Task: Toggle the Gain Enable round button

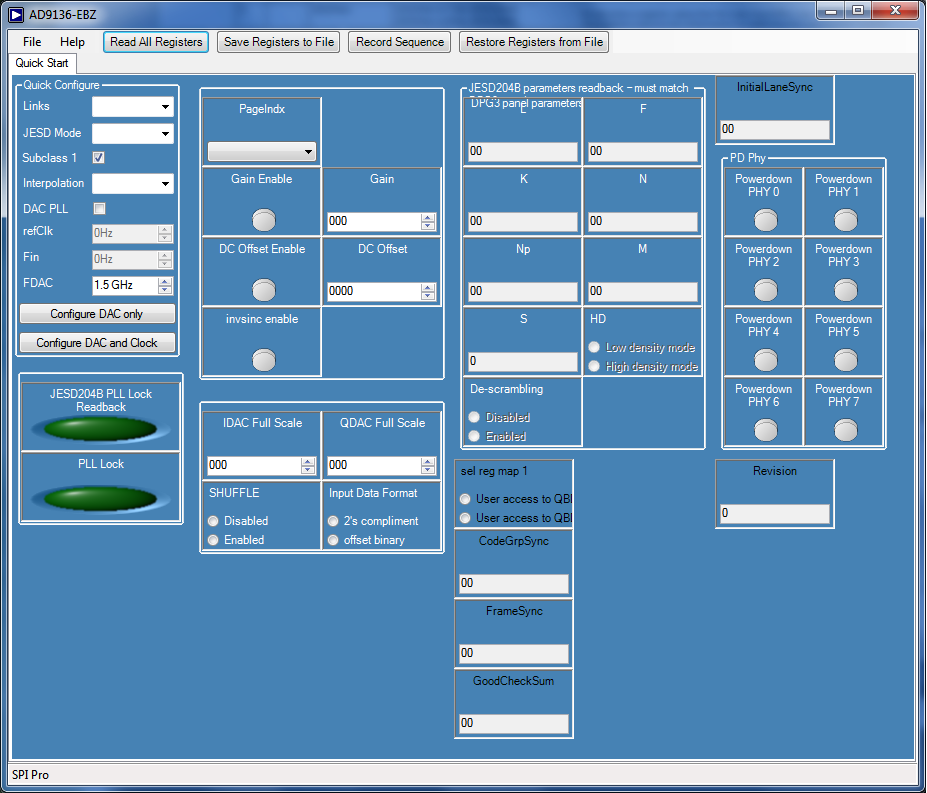Action: click(263, 220)
